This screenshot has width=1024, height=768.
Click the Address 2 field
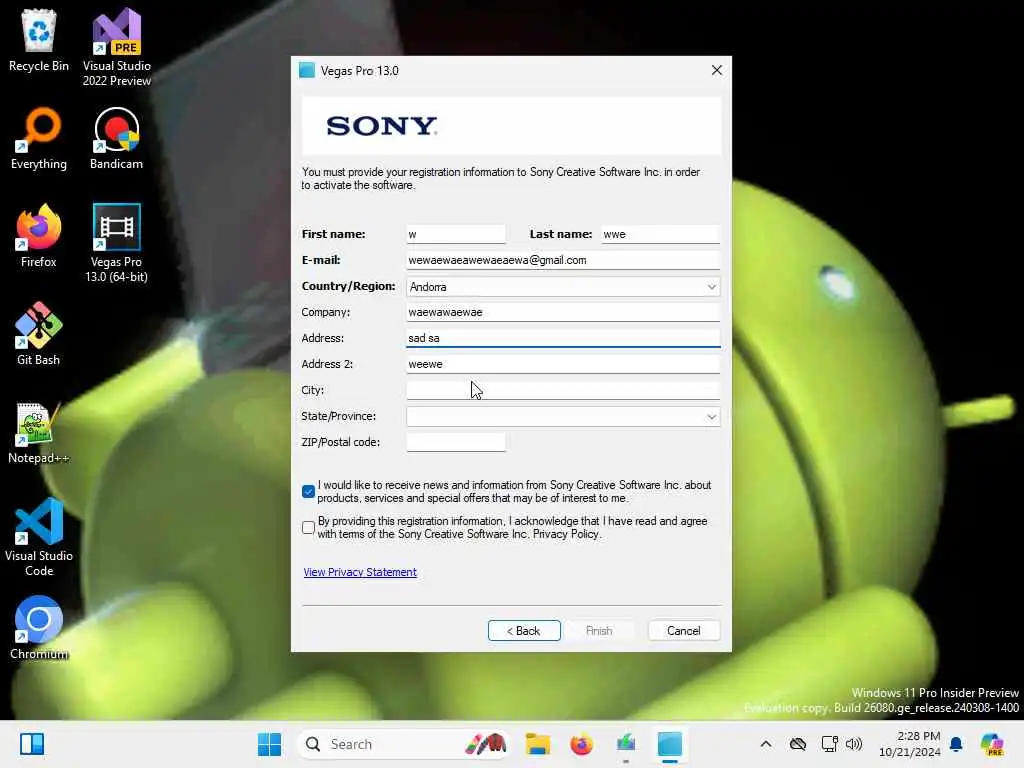point(563,364)
